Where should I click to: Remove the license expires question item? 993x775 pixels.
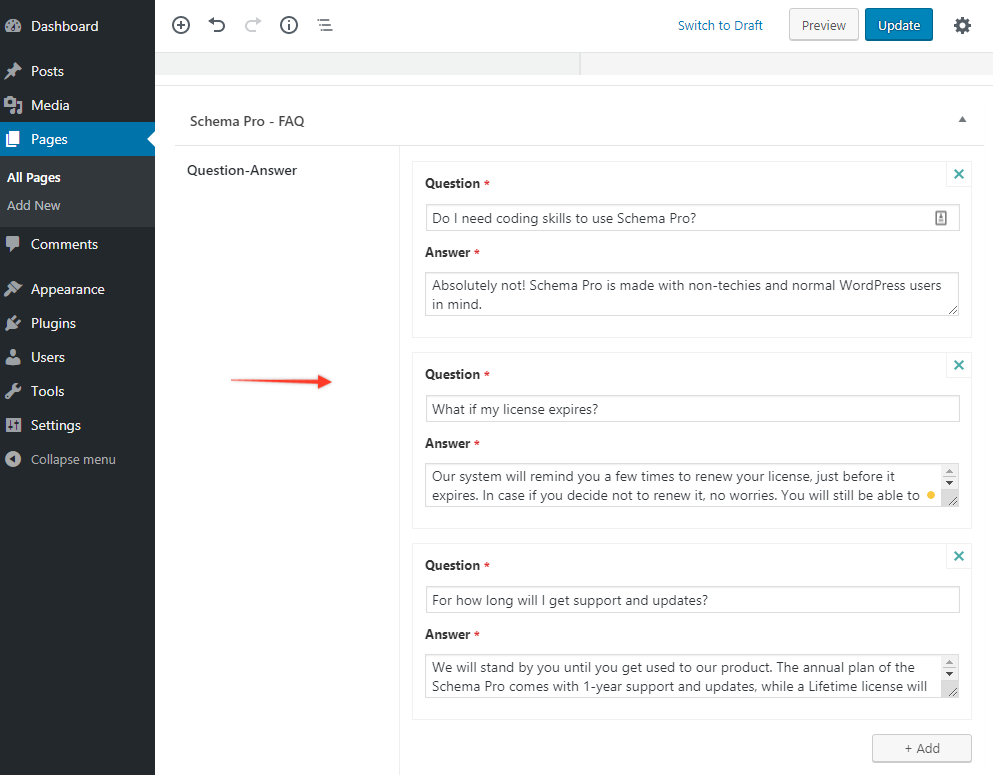[959, 366]
